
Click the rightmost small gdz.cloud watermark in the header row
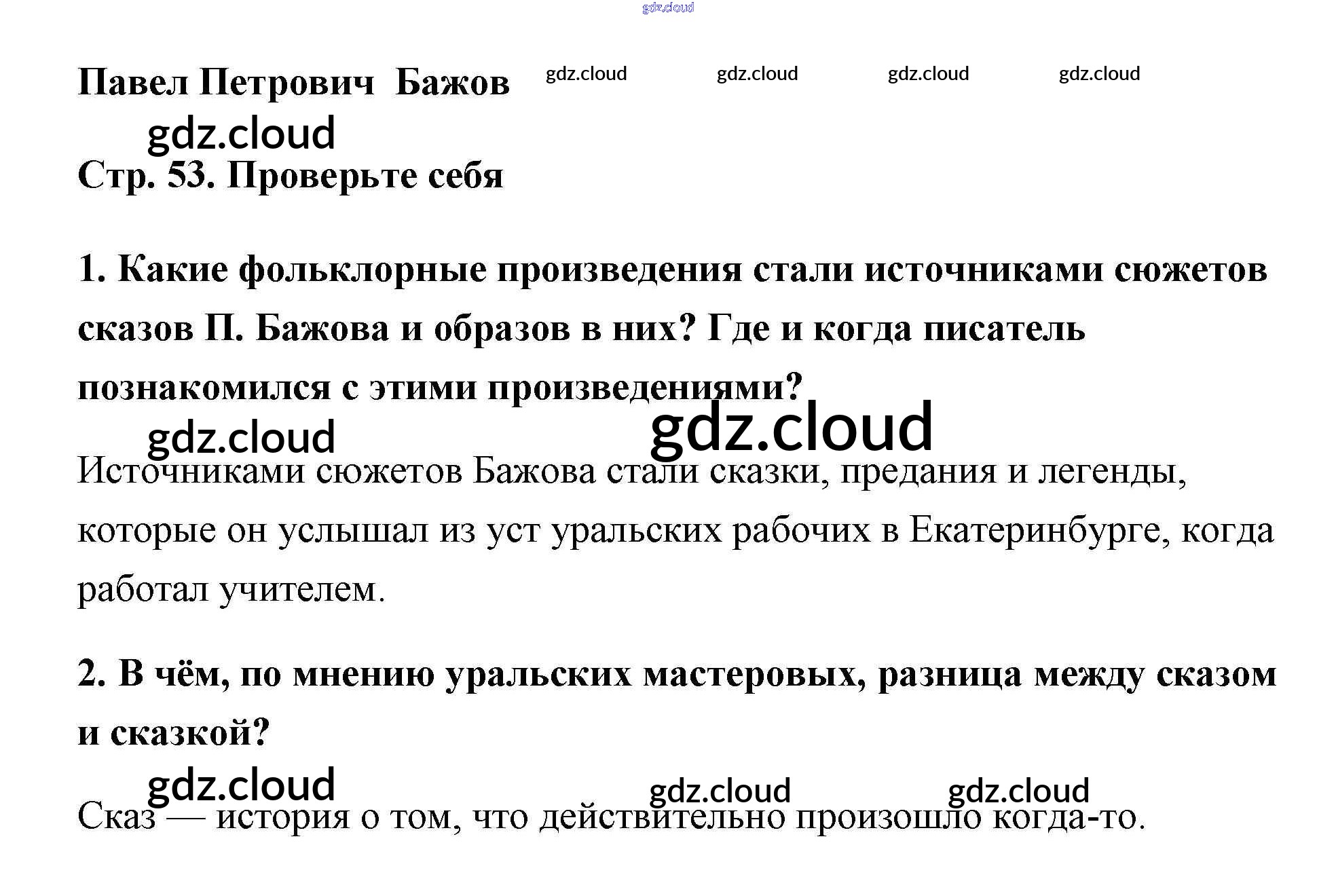[1099, 73]
